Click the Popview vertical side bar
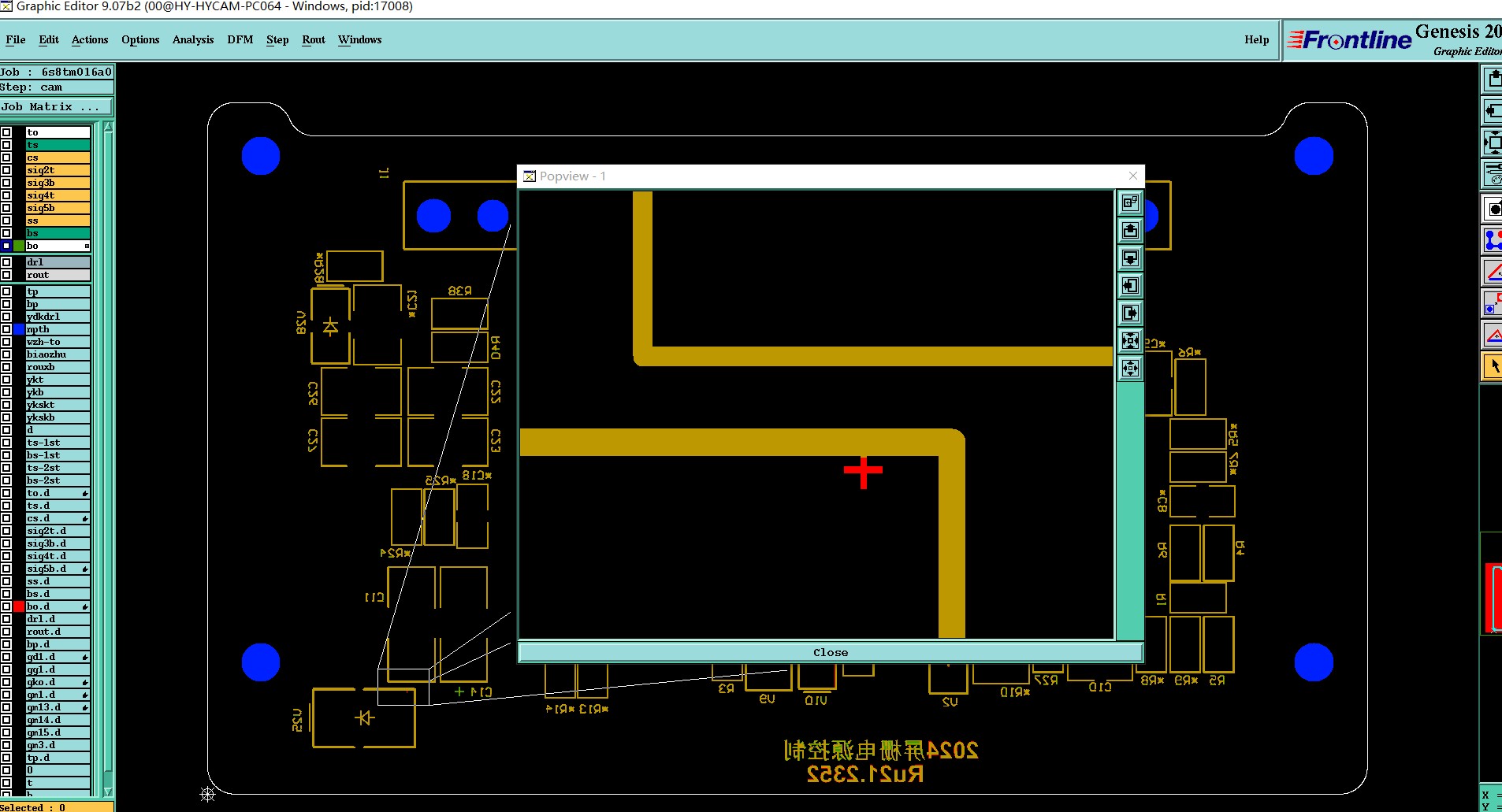 [x=1130, y=510]
